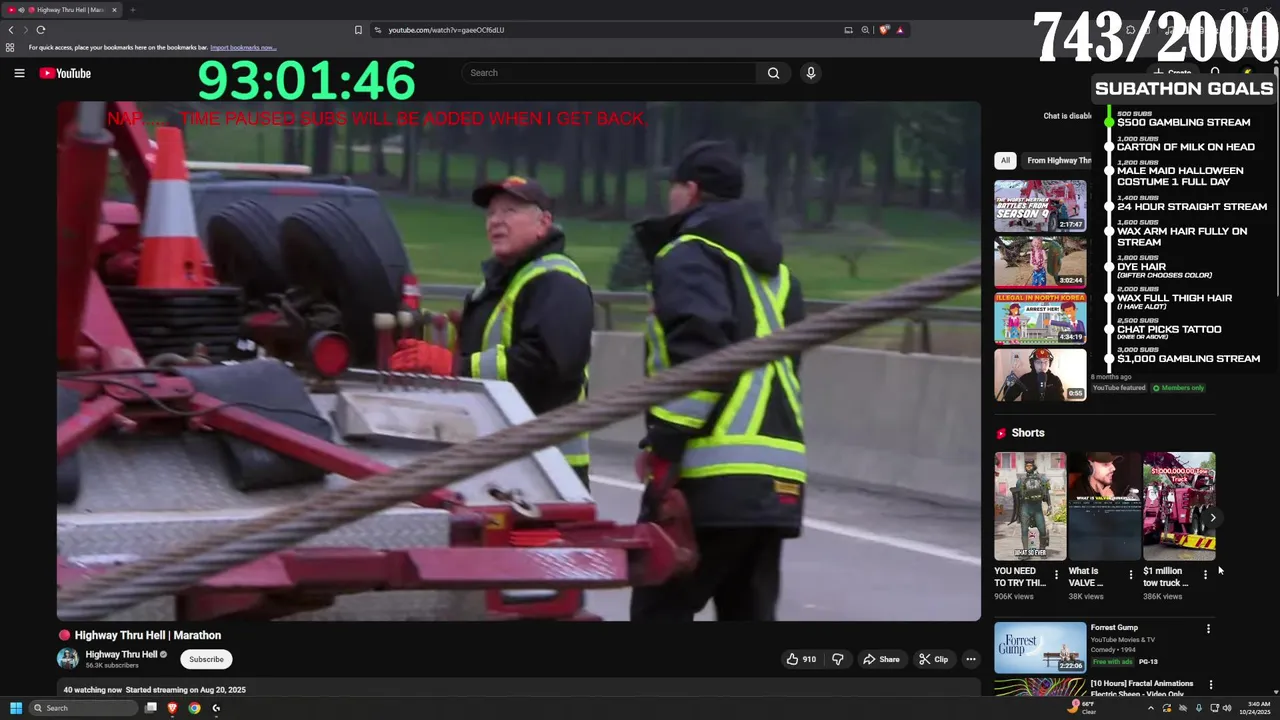Subscribe to the Highway Thru Hell channel
Viewport: 1280px width, 720px height.
point(206,659)
